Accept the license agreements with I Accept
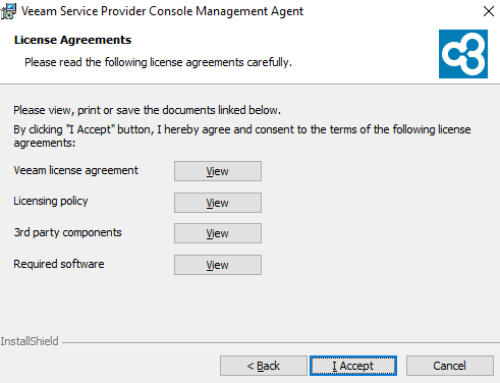This screenshot has height=383, width=500. (x=353, y=366)
